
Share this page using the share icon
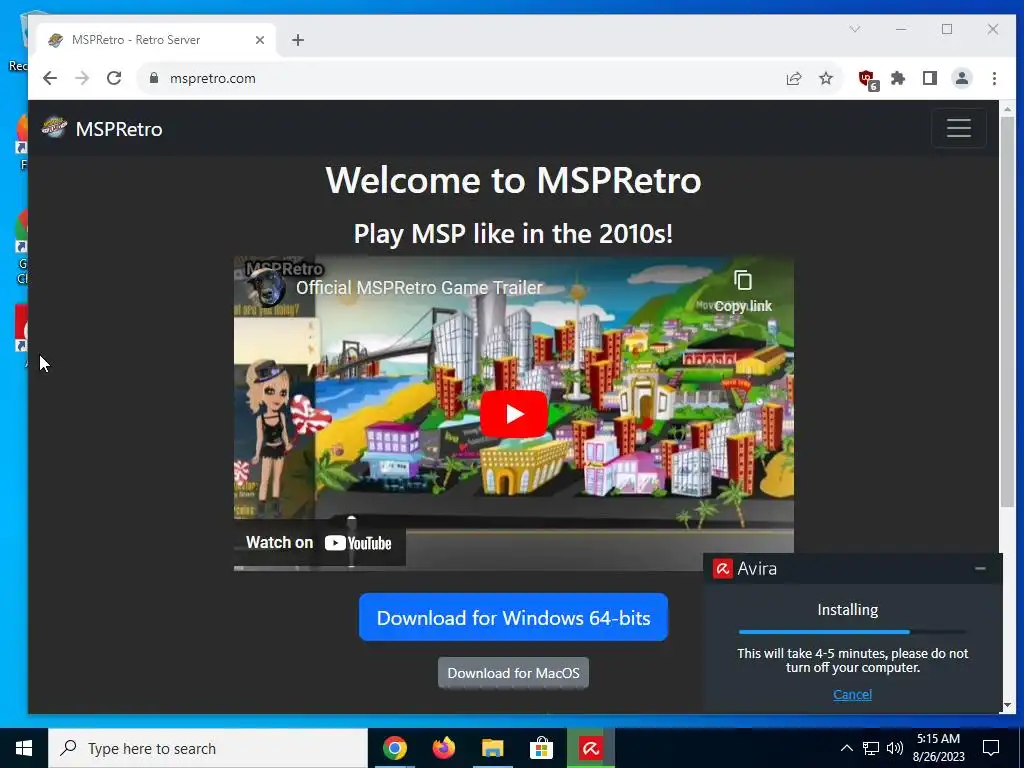click(x=793, y=78)
